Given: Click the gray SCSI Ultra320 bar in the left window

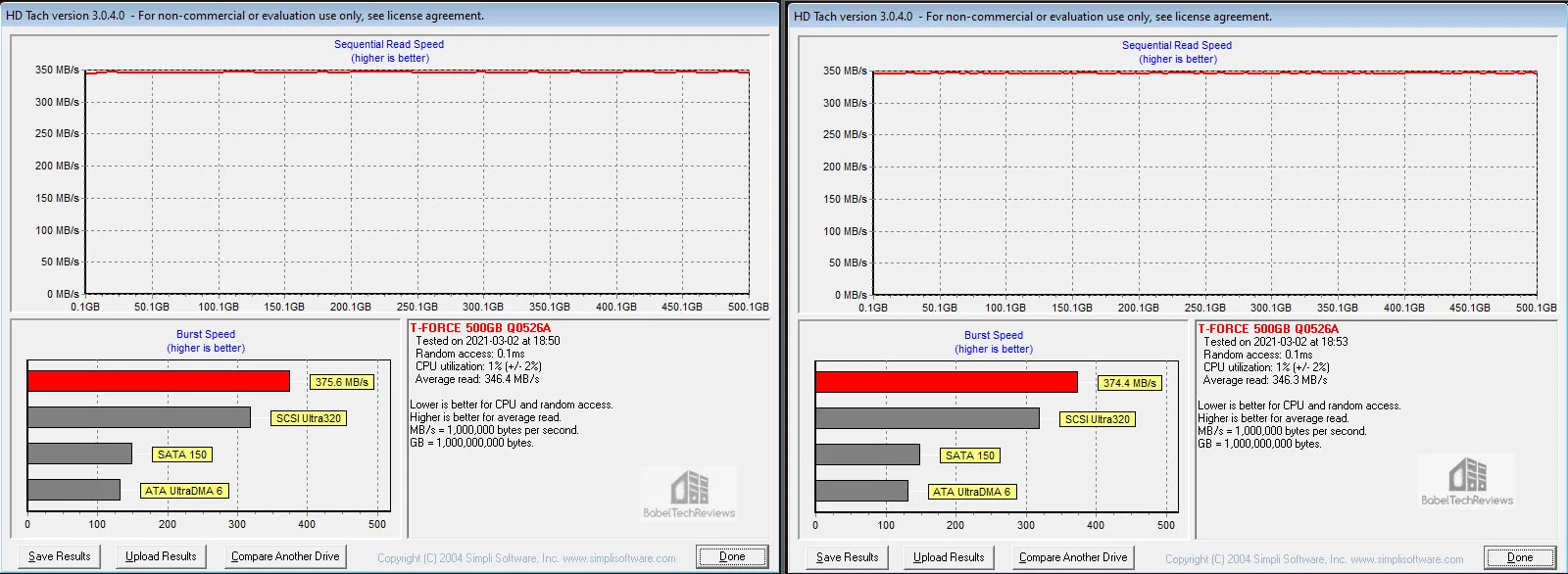Looking at the screenshot, I should 139,417.
